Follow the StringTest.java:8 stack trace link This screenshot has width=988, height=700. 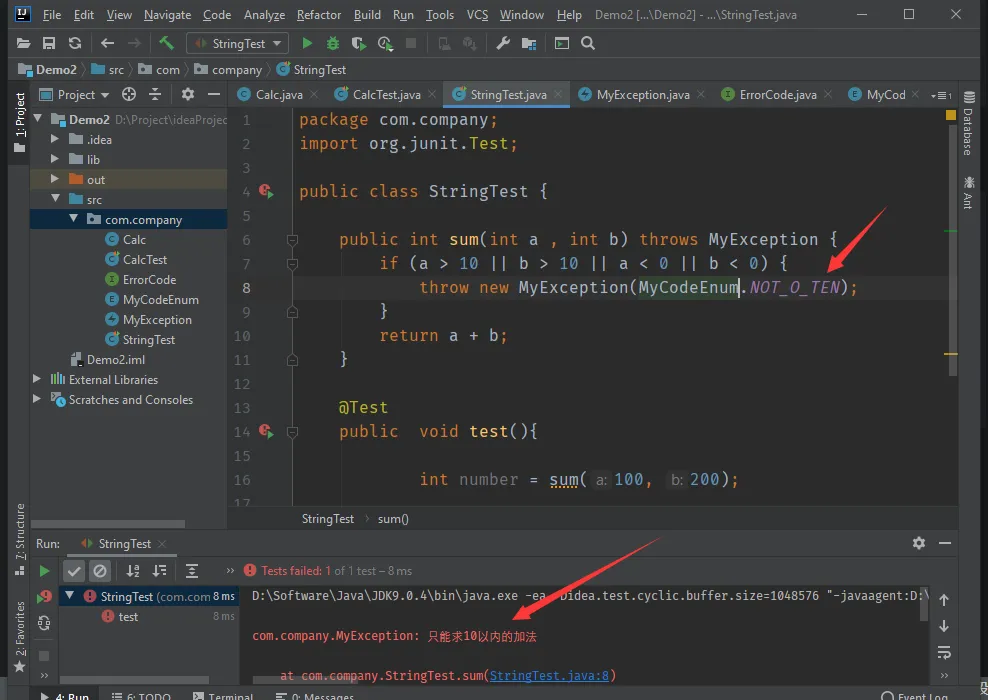point(549,676)
